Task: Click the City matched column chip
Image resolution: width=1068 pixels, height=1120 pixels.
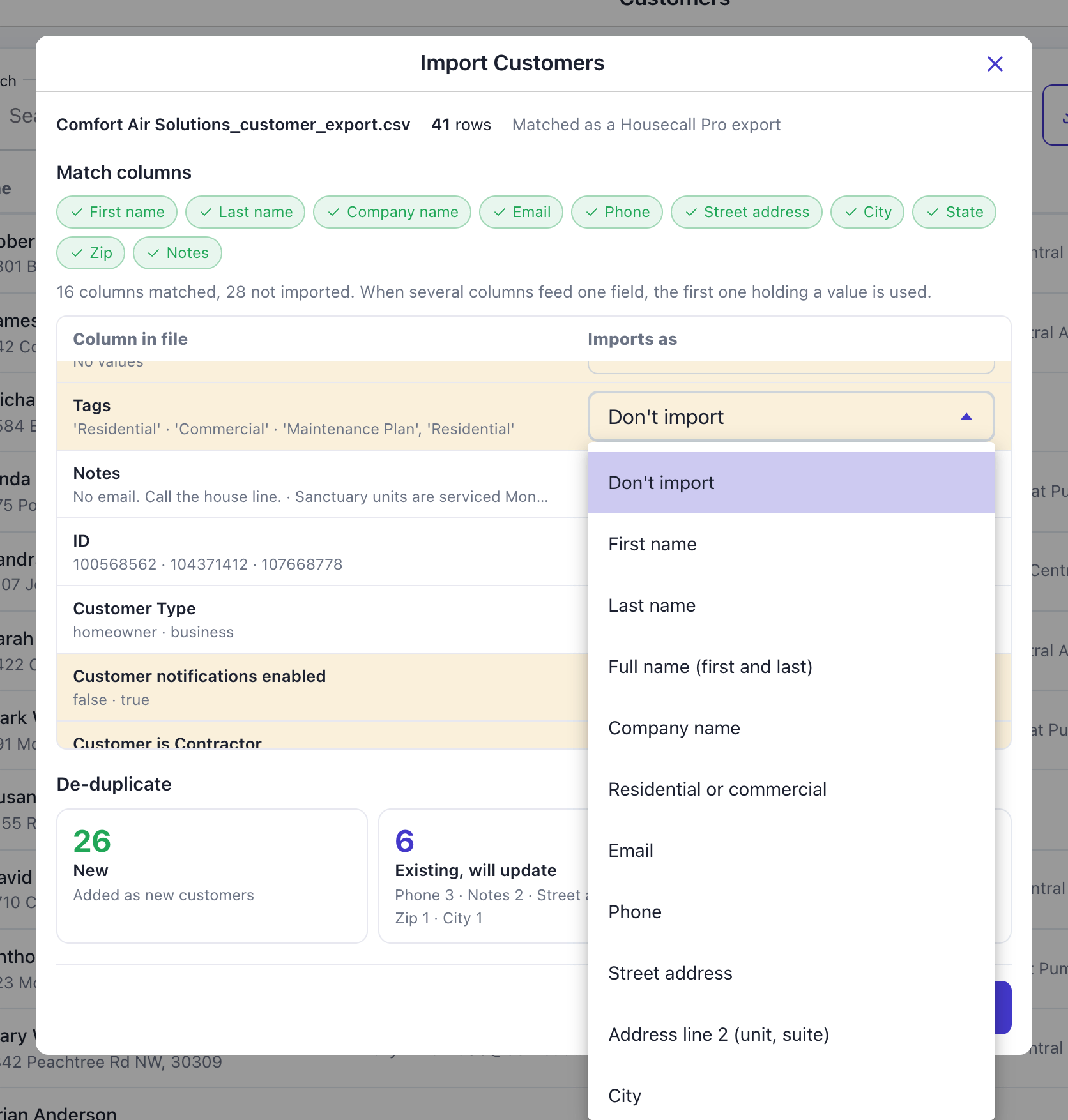Action: 867,212
